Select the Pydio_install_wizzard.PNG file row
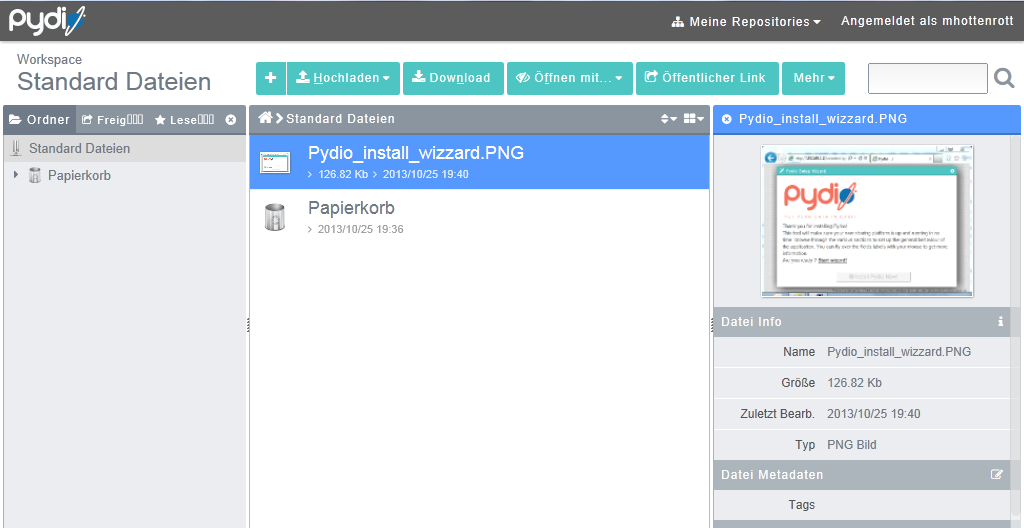Image resolution: width=1024 pixels, height=528 pixels. pos(479,162)
